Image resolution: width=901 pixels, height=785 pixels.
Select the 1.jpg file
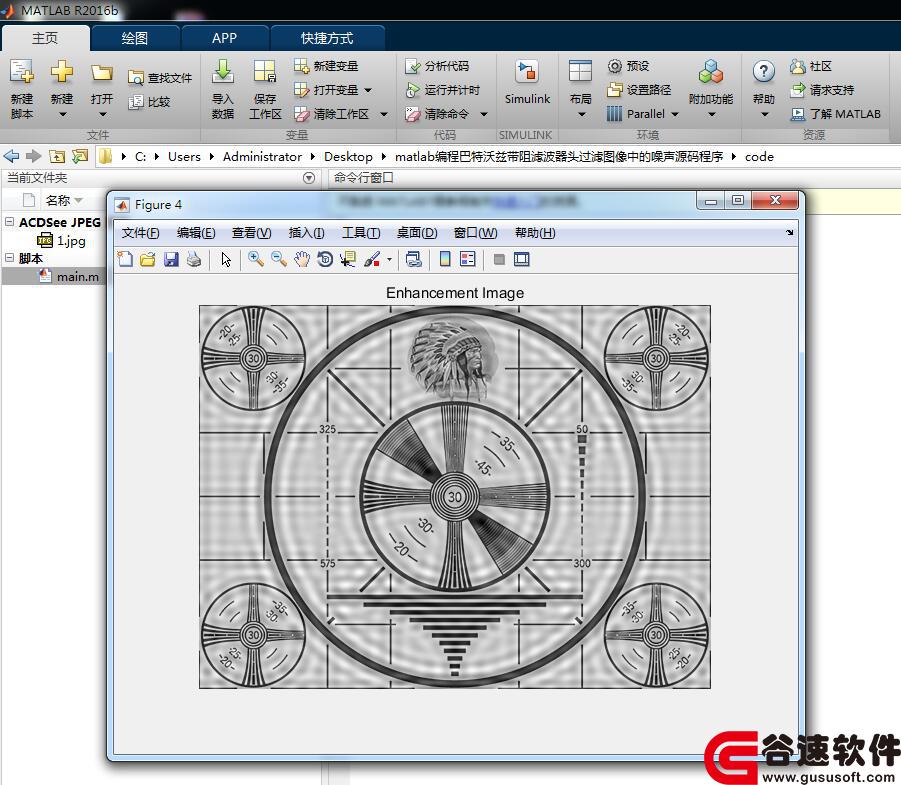[x=61, y=240]
